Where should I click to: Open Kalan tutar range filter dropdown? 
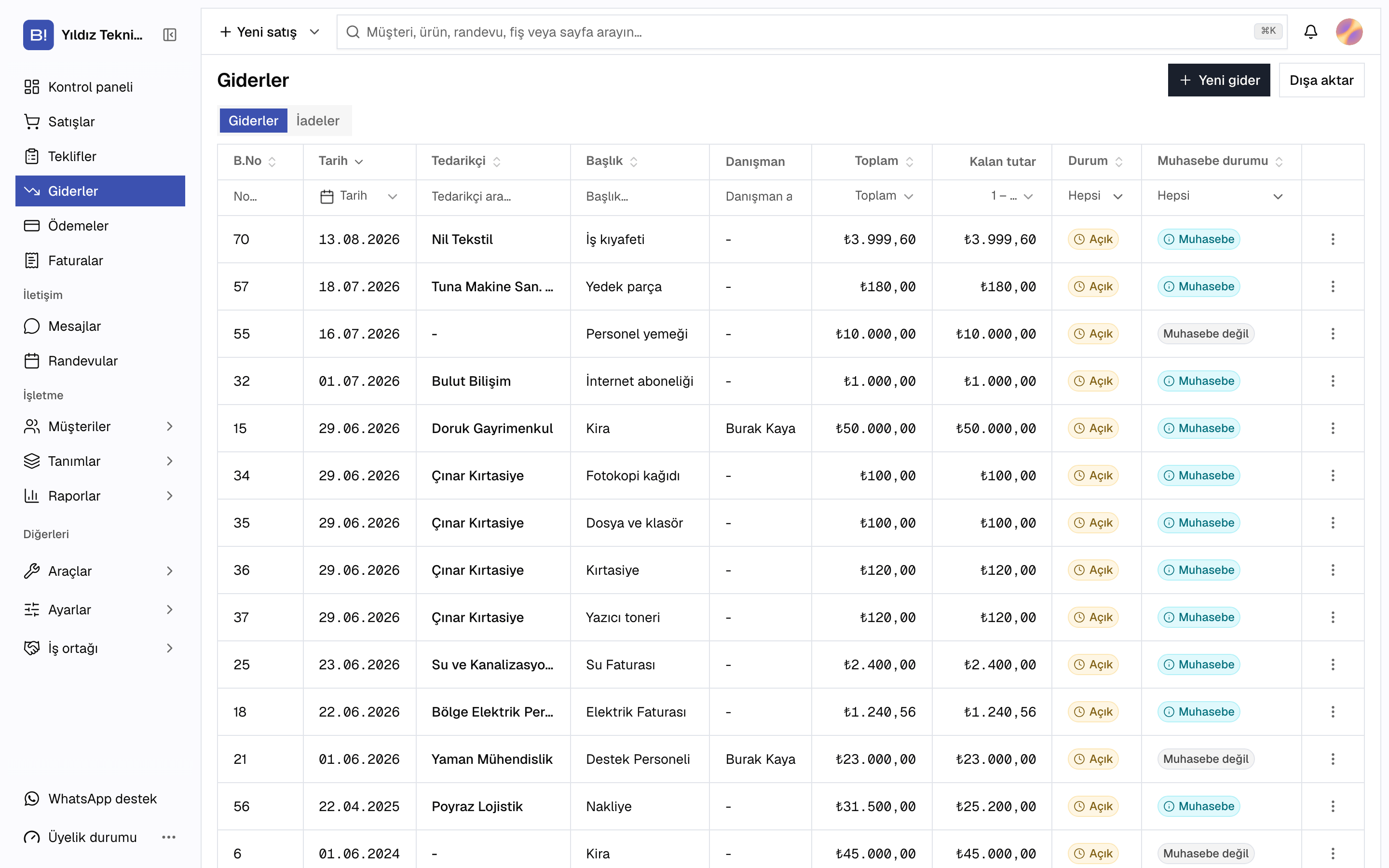click(x=1012, y=196)
